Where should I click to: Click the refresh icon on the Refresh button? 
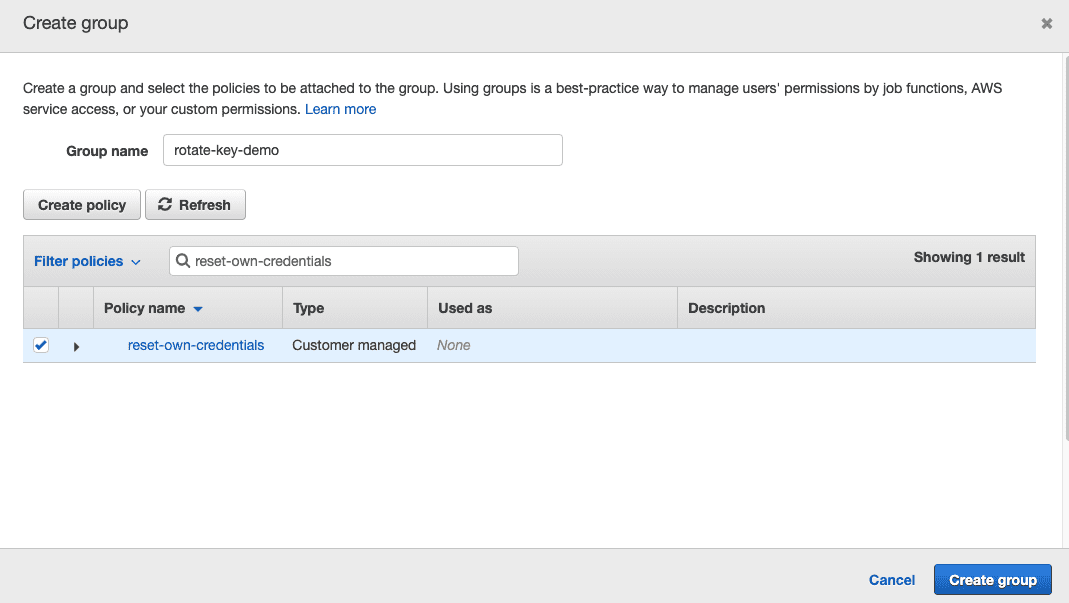tap(164, 204)
